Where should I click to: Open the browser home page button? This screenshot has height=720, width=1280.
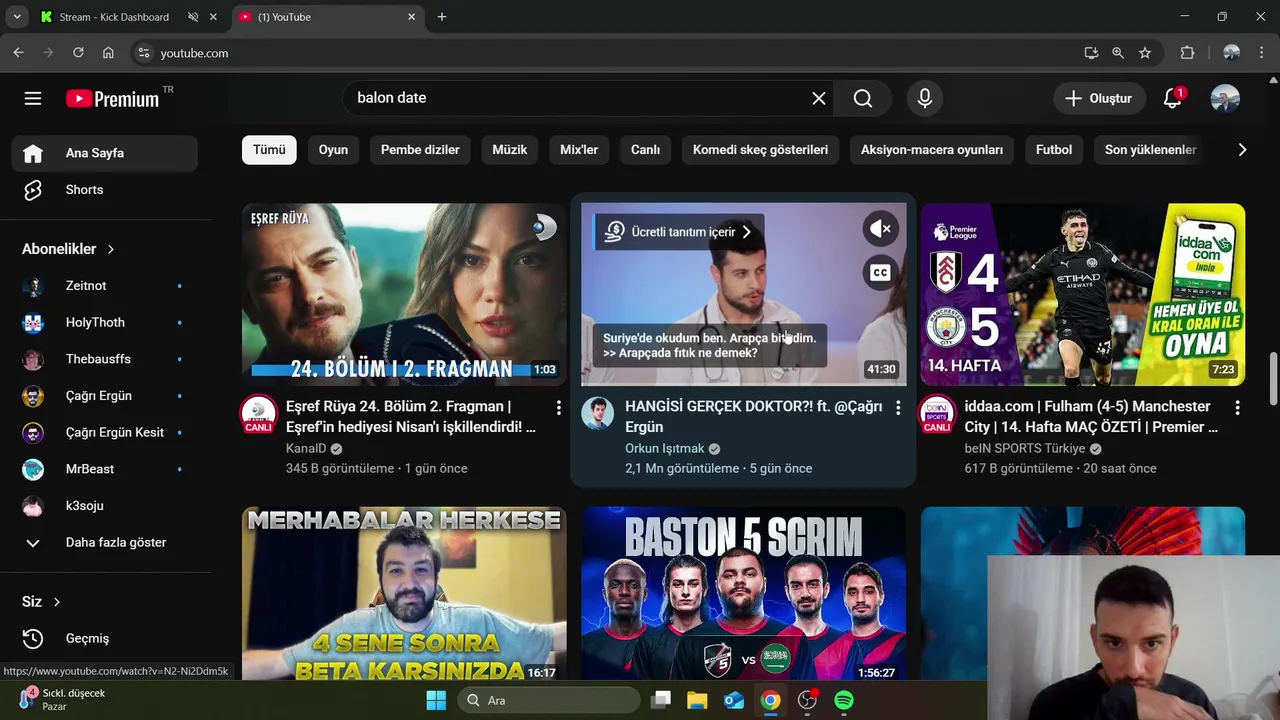coord(108,53)
